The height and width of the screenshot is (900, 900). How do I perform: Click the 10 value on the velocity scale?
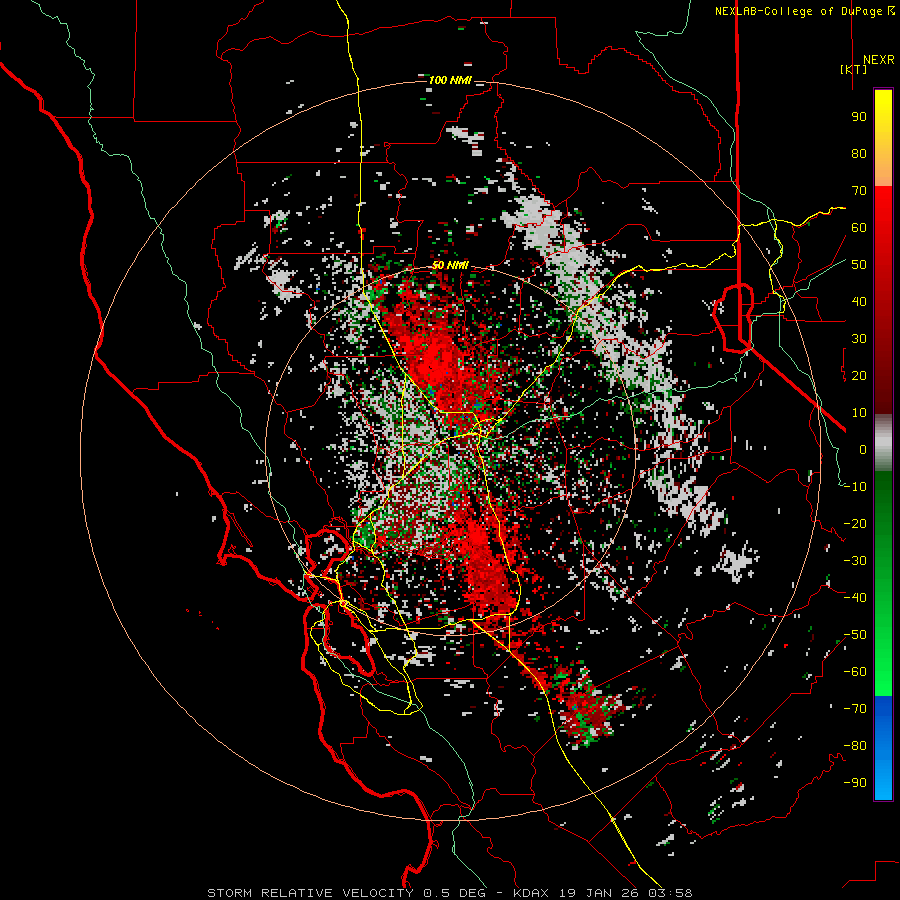point(859,413)
